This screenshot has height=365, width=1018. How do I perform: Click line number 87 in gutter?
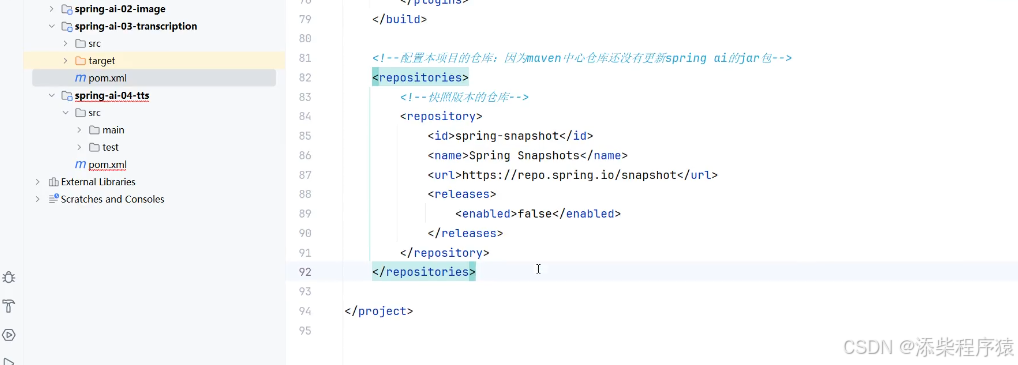[x=305, y=175]
